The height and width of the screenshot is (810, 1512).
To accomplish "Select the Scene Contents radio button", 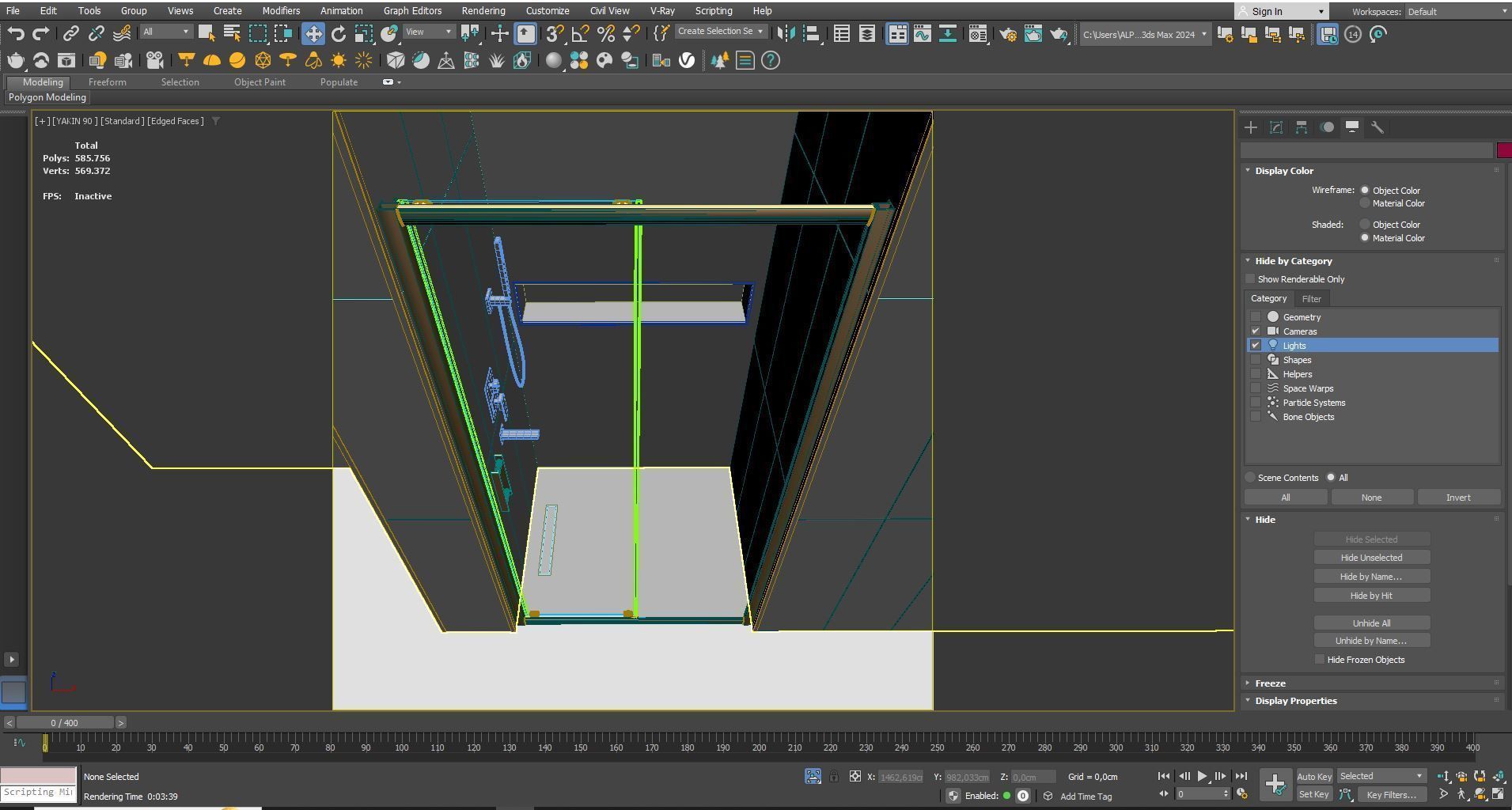I will tap(1250, 478).
